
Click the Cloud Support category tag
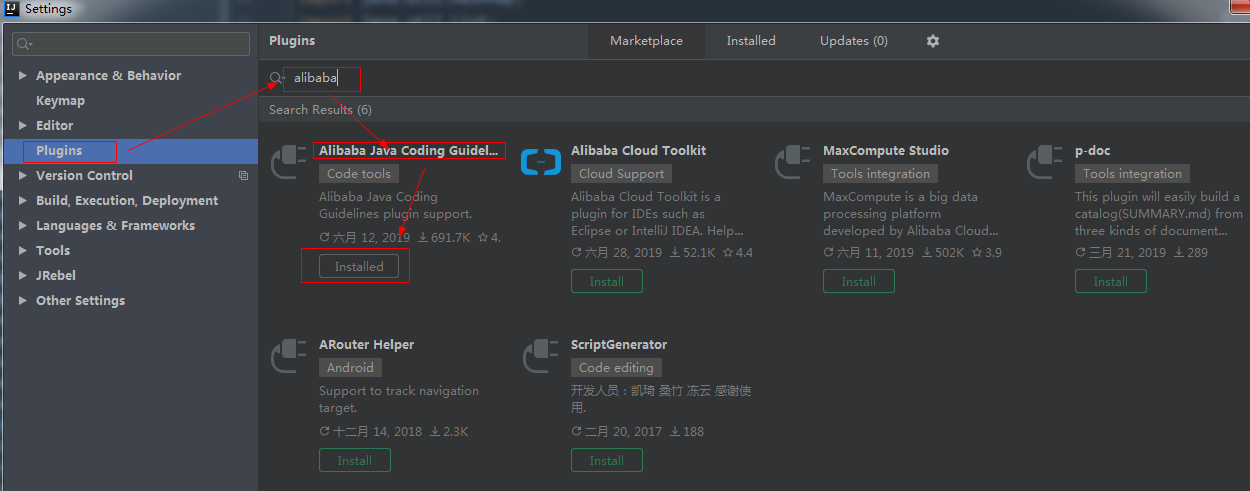(621, 174)
